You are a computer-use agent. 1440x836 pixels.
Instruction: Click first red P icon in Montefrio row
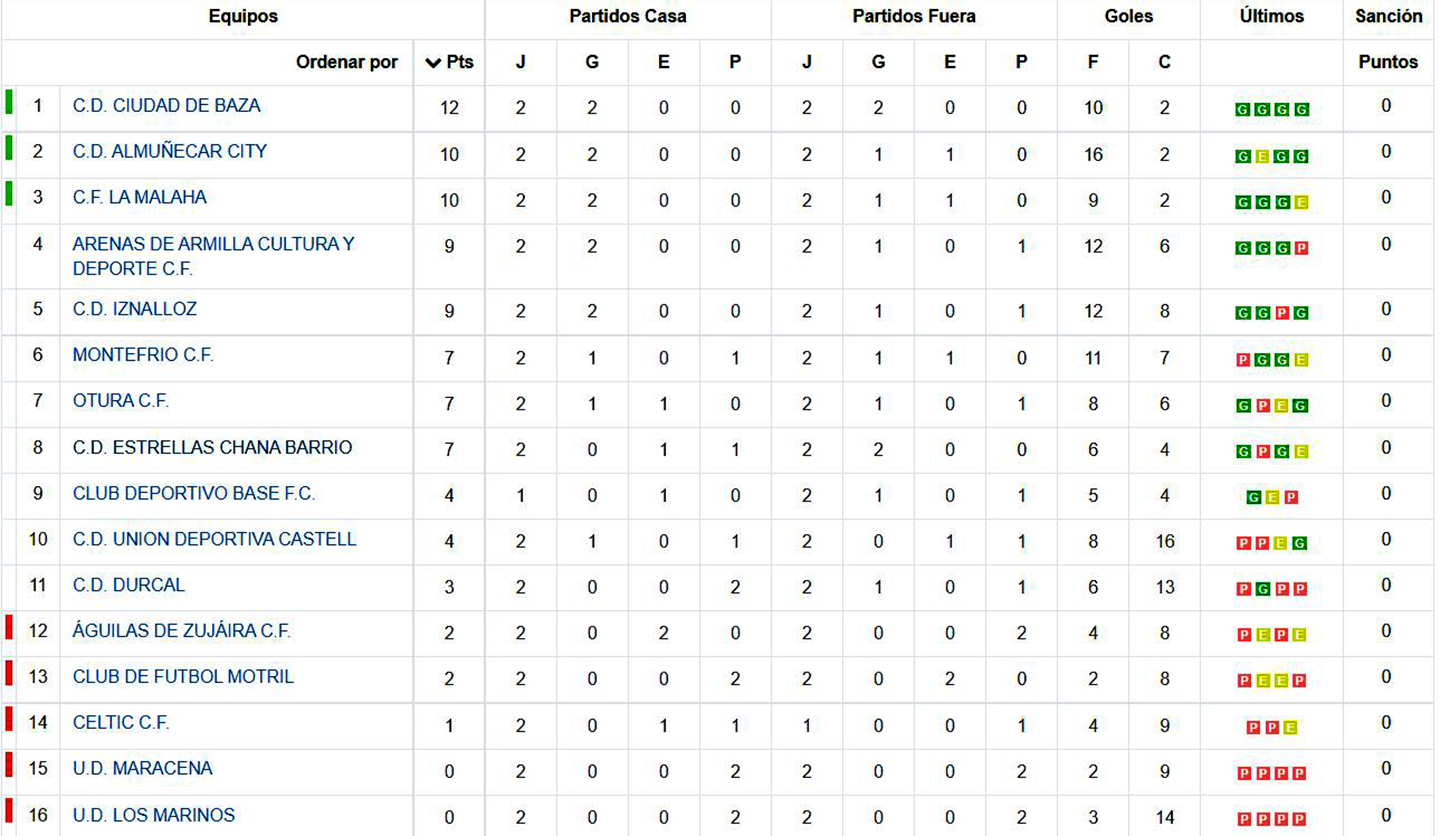tap(1243, 360)
